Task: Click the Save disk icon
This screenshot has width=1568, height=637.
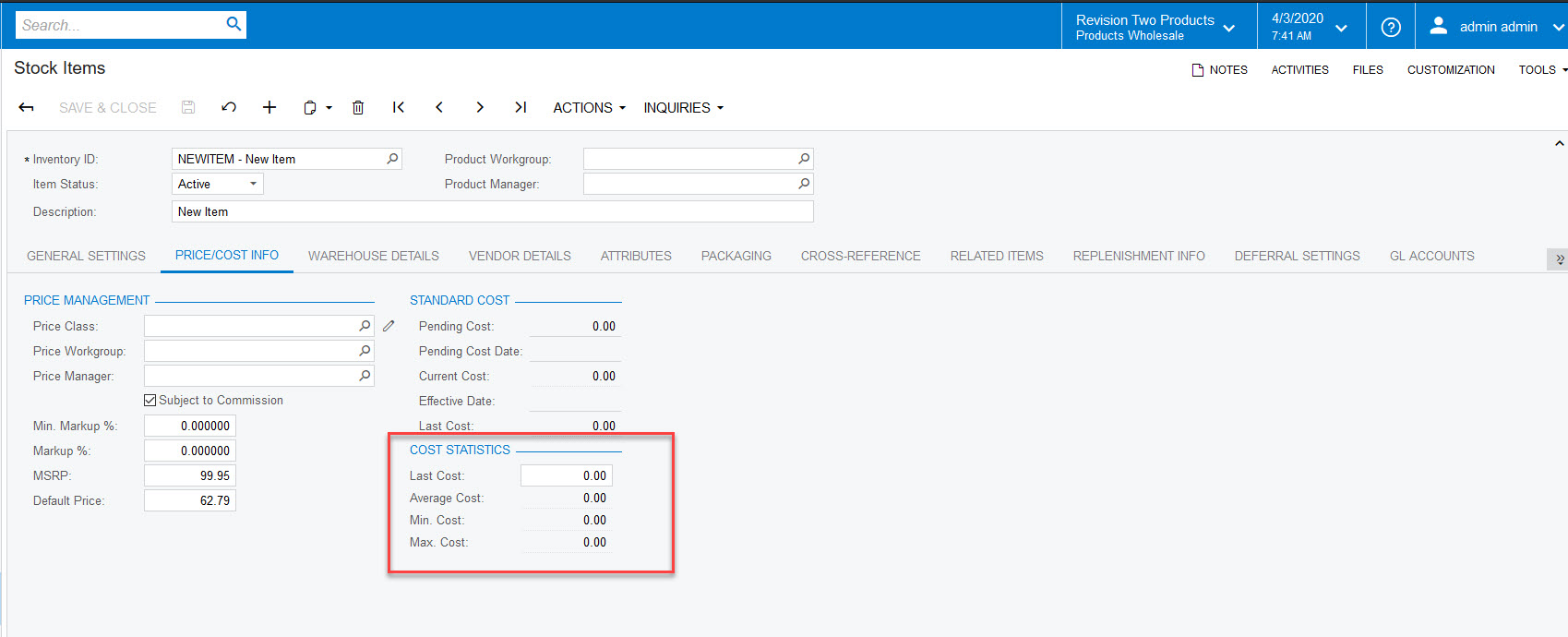Action: click(188, 107)
